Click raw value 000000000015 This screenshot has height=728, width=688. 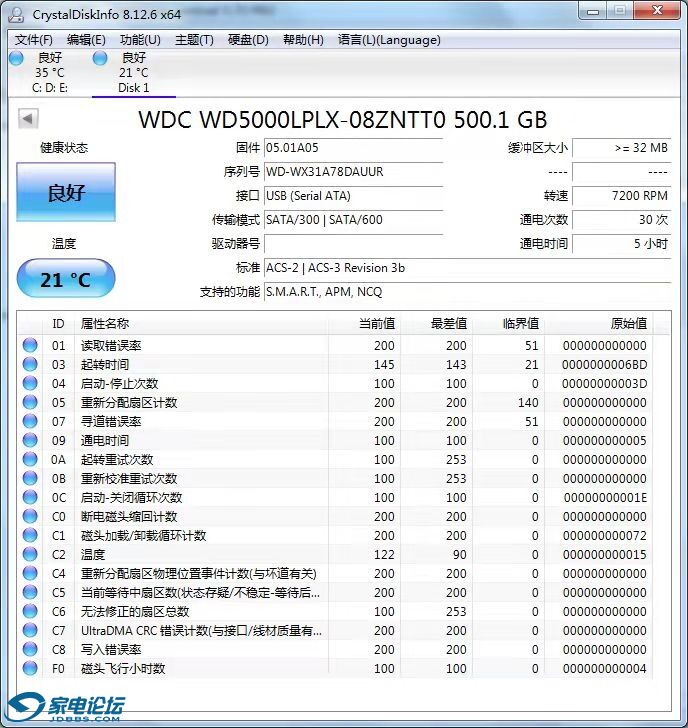[x=604, y=554]
